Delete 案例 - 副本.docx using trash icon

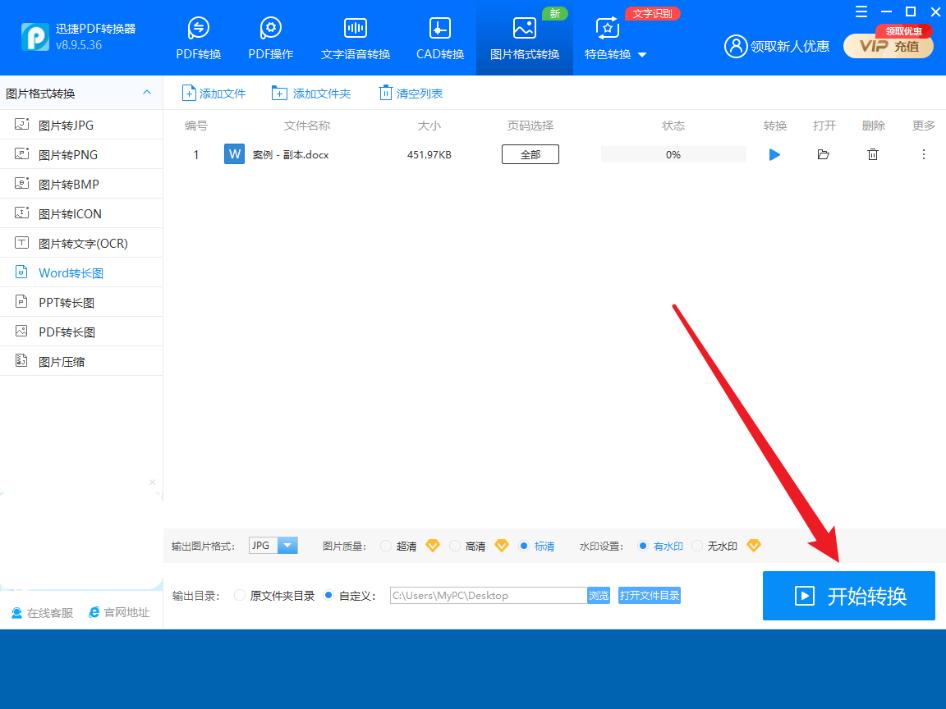[873, 155]
